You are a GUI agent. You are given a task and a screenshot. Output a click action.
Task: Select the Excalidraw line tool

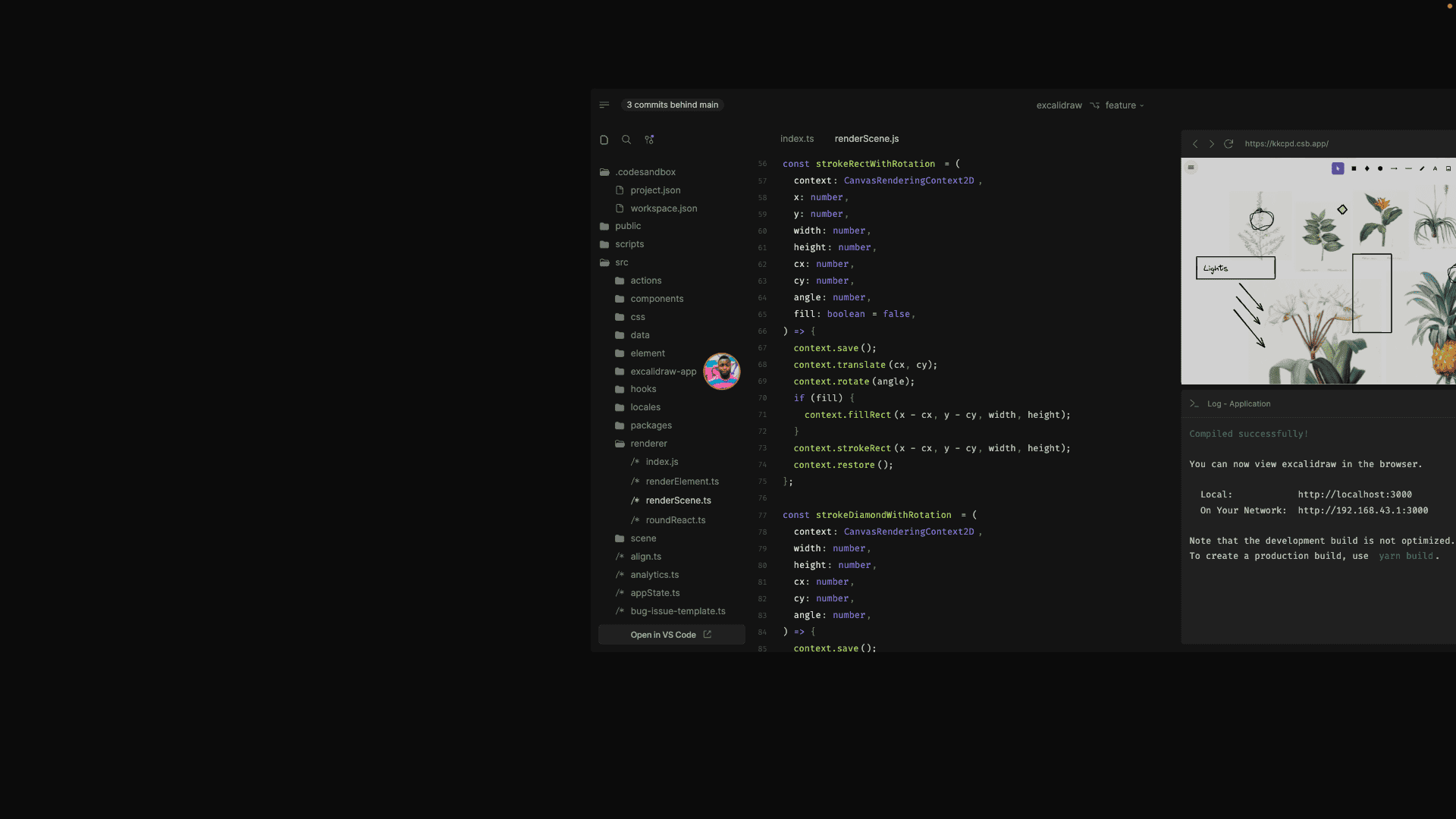(x=1408, y=168)
